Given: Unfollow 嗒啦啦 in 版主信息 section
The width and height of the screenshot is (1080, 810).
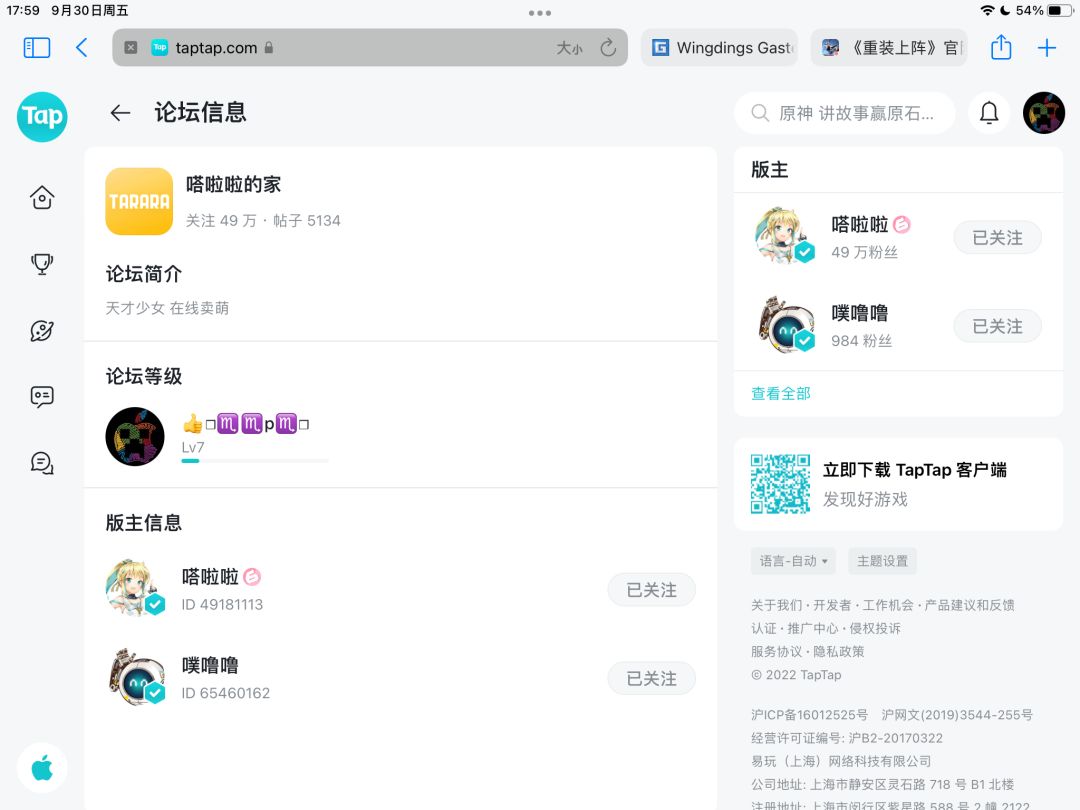Looking at the screenshot, I should [x=652, y=590].
